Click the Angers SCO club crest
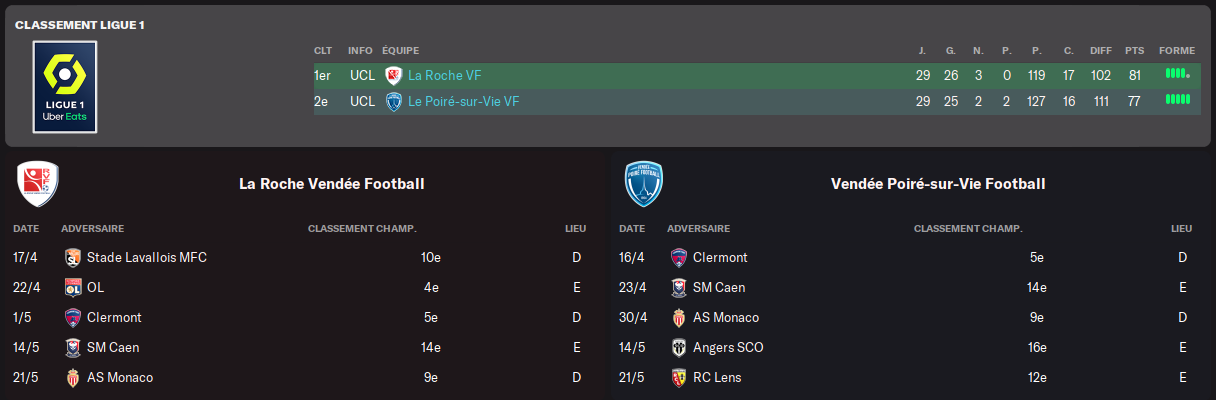The height and width of the screenshot is (400, 1216). [x=678, y=347]
